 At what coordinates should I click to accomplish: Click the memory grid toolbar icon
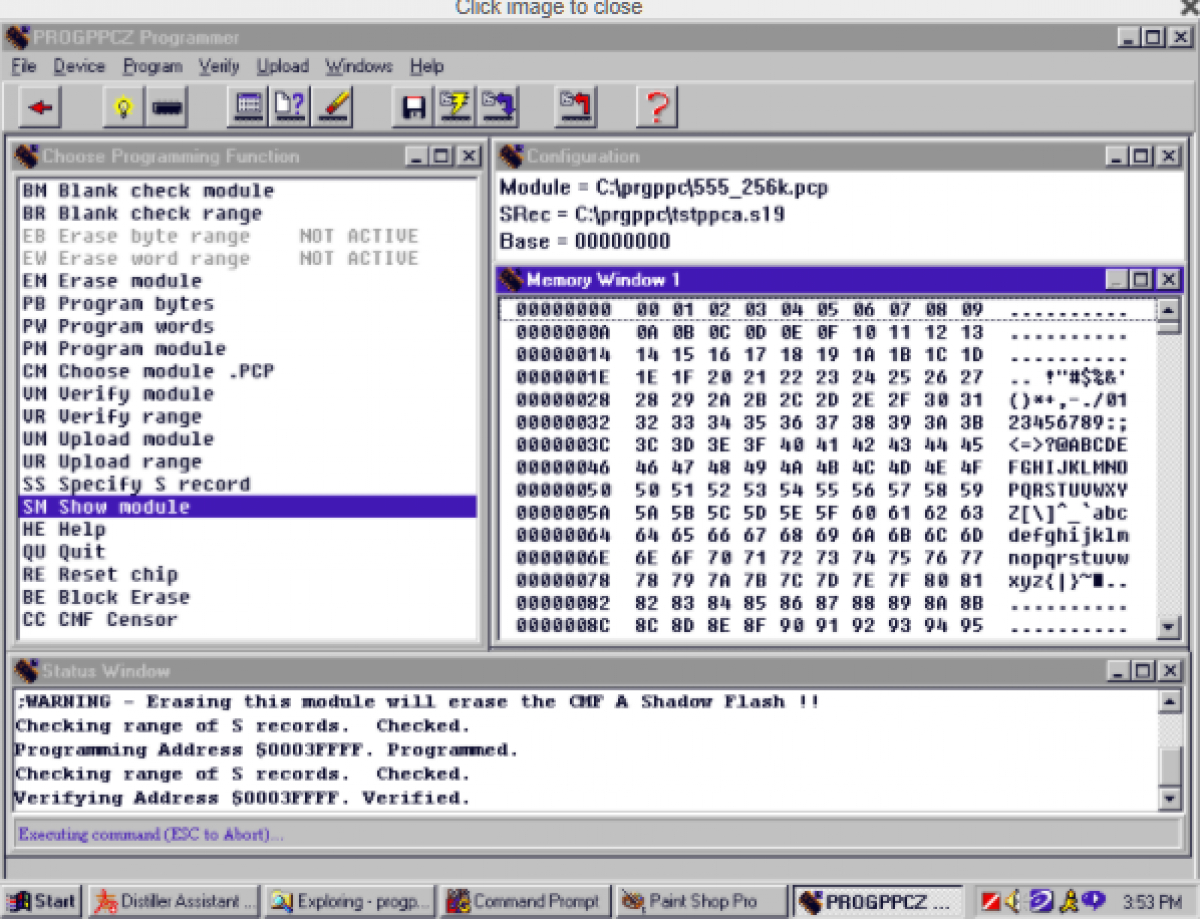247,107
